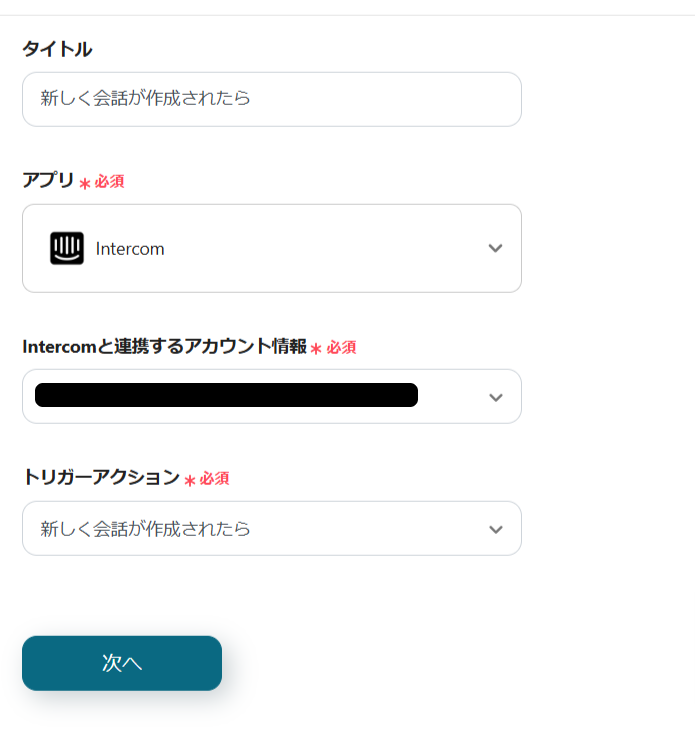Expand the トリガーアクション chevron arrow

495,529
